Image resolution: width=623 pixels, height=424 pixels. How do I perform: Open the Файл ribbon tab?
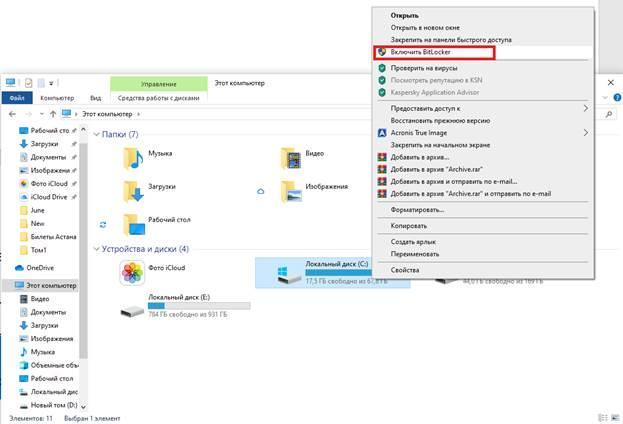16,98
